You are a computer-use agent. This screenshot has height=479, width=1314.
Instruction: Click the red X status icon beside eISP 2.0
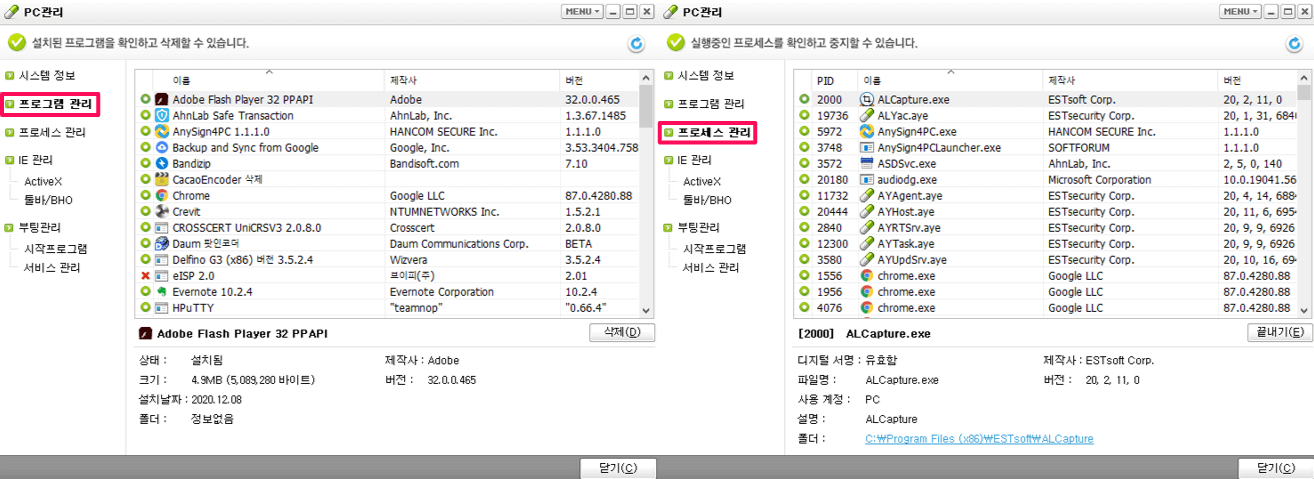click(145, 275)
